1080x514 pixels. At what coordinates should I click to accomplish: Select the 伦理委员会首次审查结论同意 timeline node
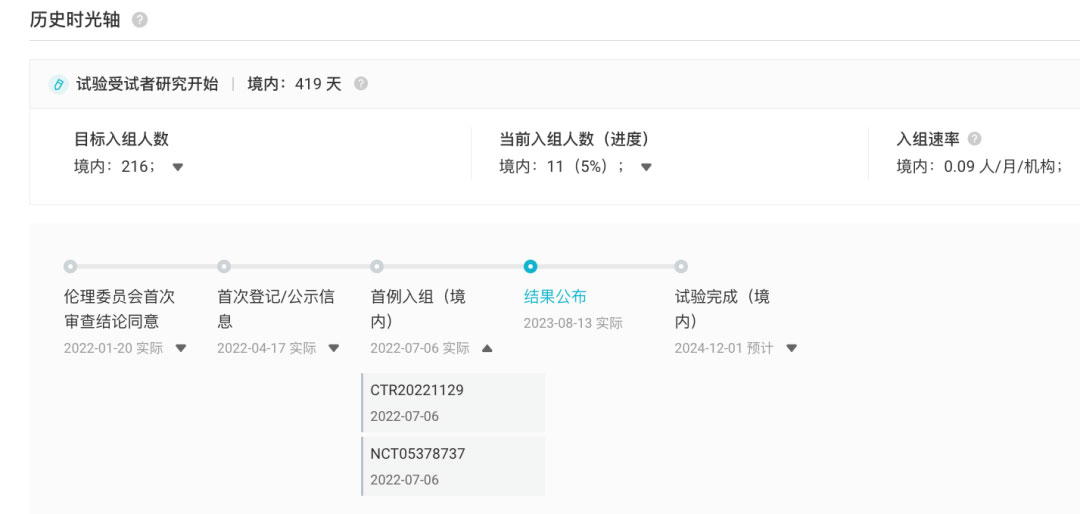pyautogui.click(x=70, y=267)
